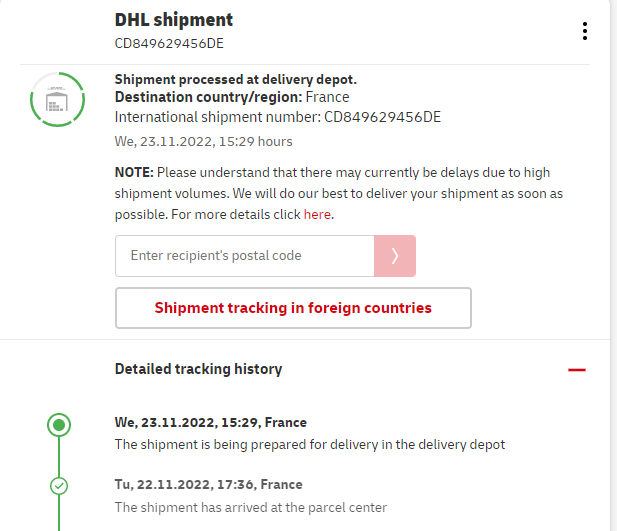Open the three-dot shipment options menu
This screenshot has height=531, width=617.
coord(585,31)
